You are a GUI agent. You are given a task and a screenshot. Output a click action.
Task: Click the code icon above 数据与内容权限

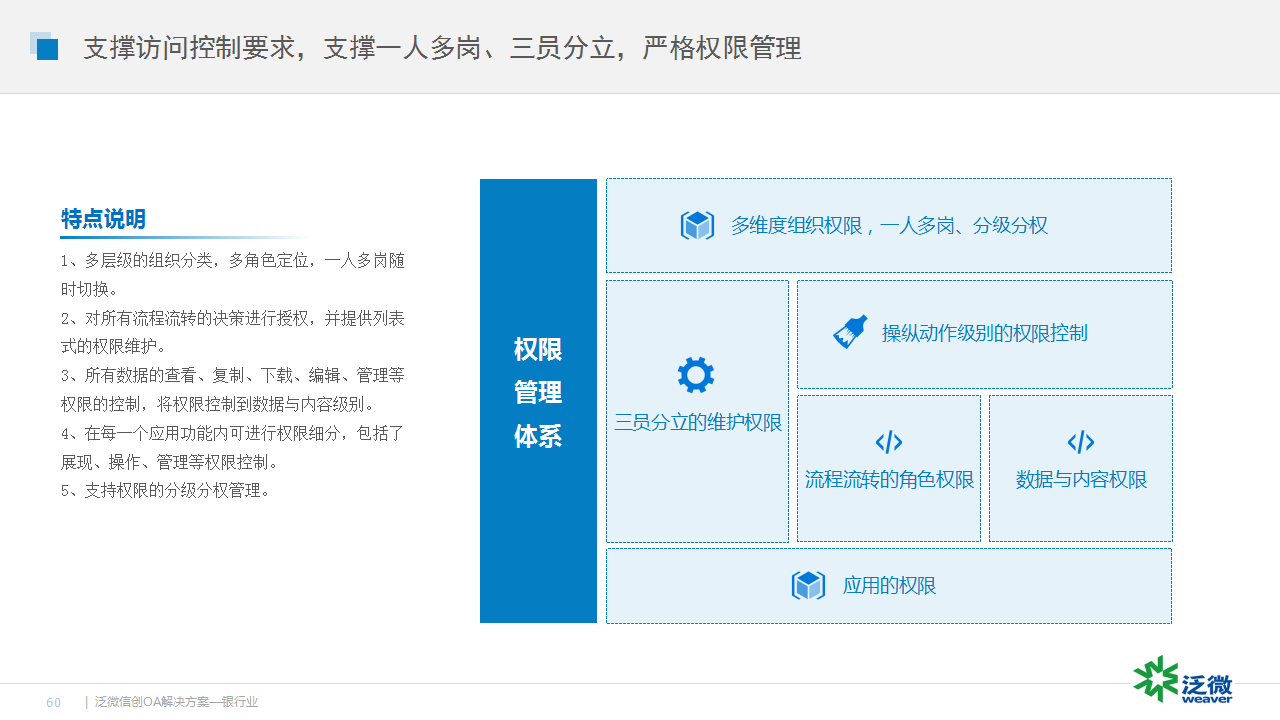[1080, 442]
